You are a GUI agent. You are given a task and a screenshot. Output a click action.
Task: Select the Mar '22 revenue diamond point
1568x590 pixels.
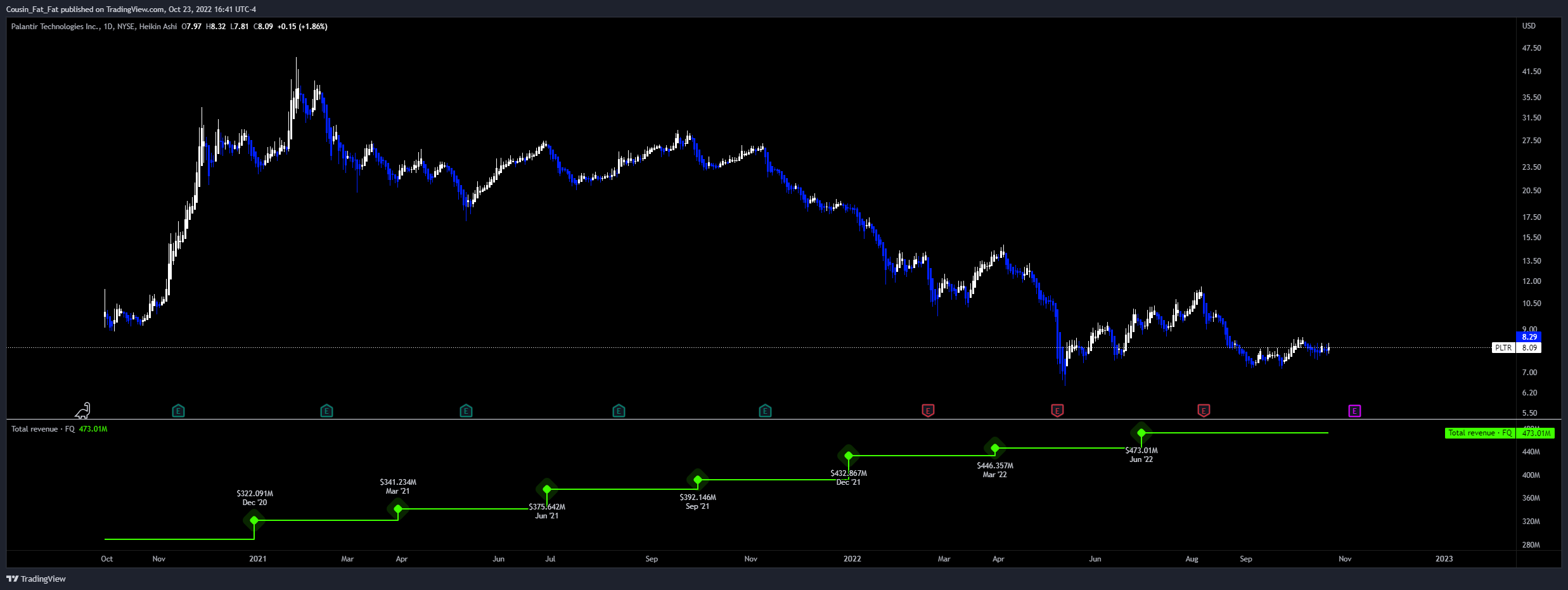click(x=995, y=448)
